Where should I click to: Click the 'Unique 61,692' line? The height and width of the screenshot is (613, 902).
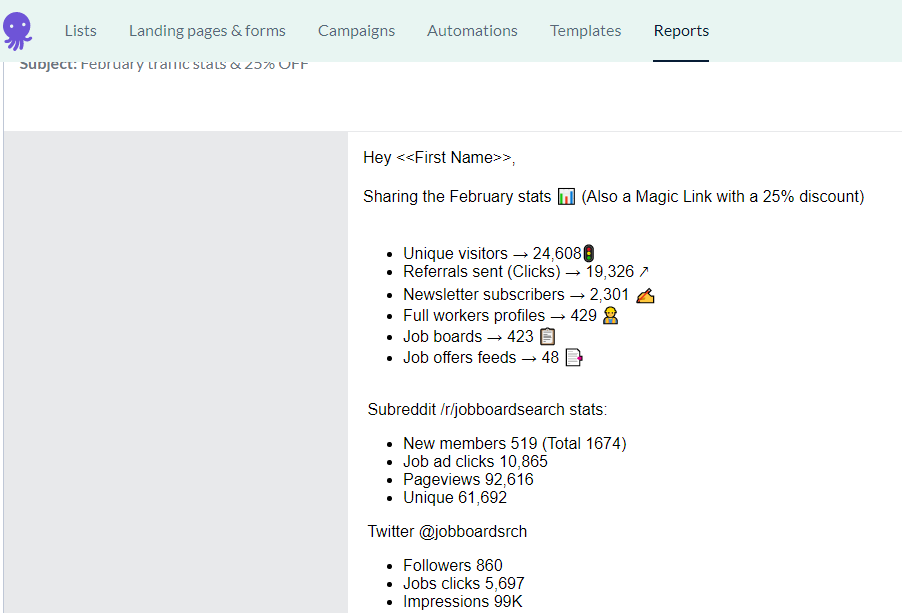point(455,497)
